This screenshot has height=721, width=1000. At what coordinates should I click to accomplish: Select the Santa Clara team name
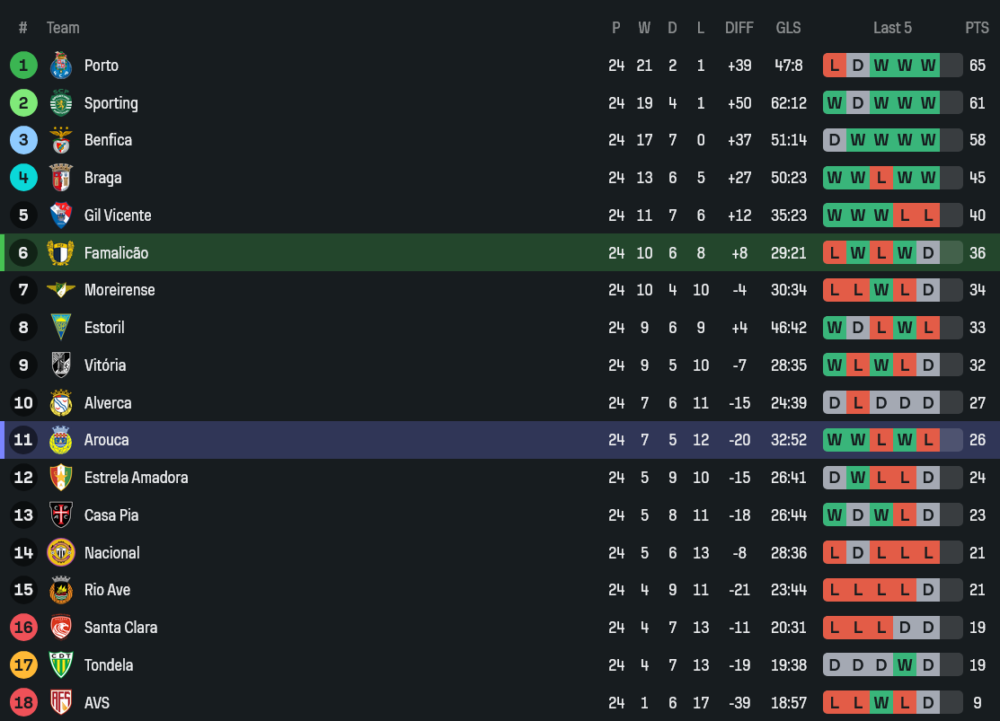pyautogui.click(x=120, y=628)
